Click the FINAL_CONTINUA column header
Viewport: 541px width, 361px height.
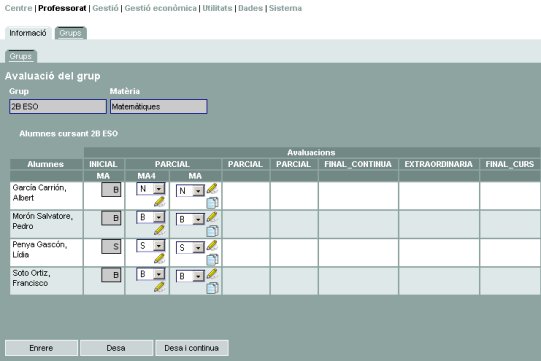358,164
